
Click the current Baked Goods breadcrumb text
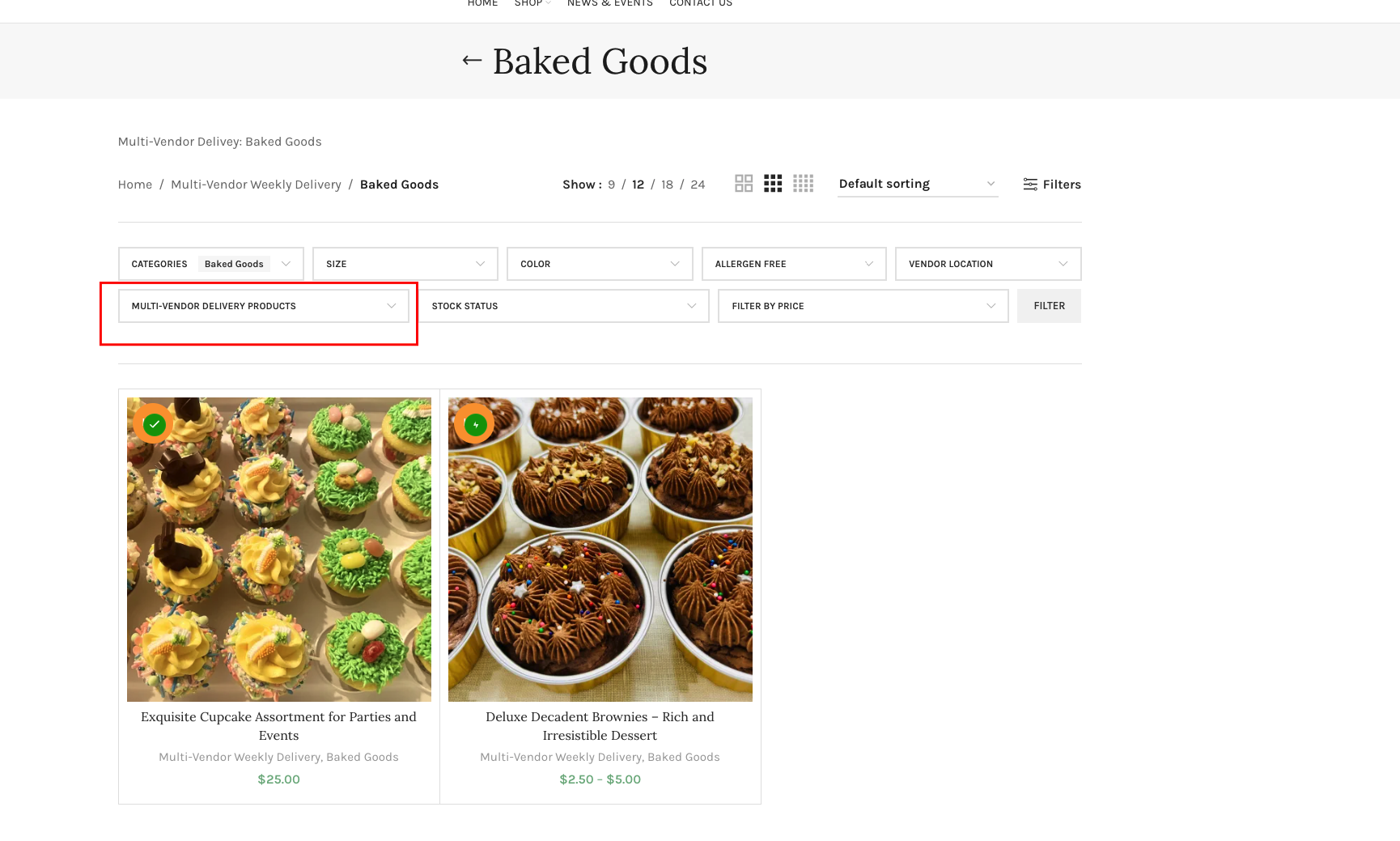[399, 185]
